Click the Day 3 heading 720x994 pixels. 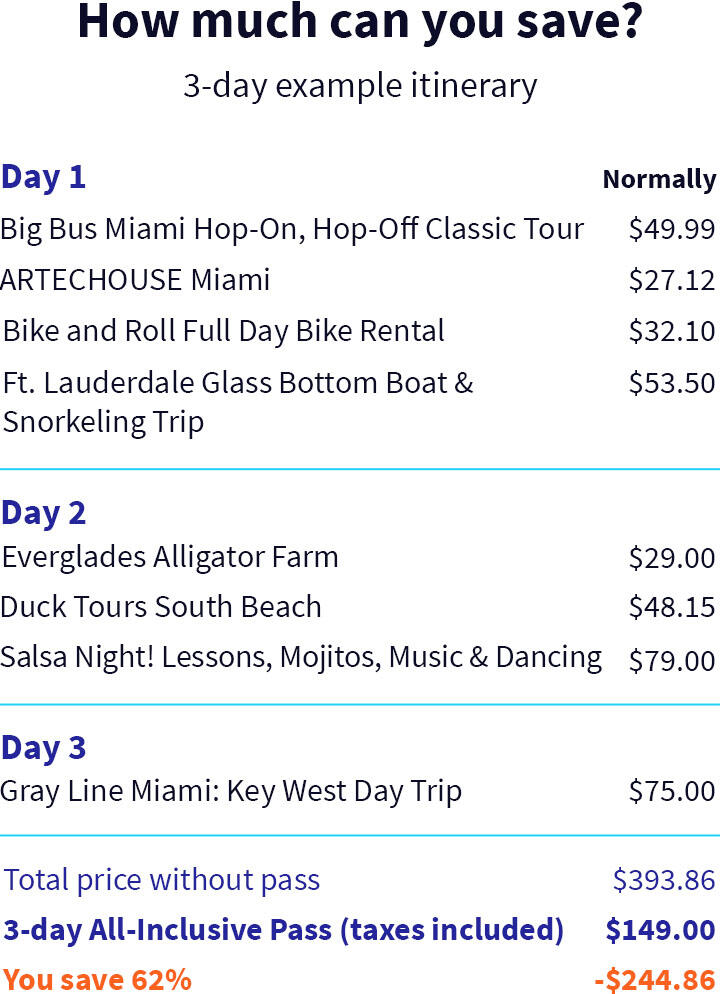[x=43, y=748]
